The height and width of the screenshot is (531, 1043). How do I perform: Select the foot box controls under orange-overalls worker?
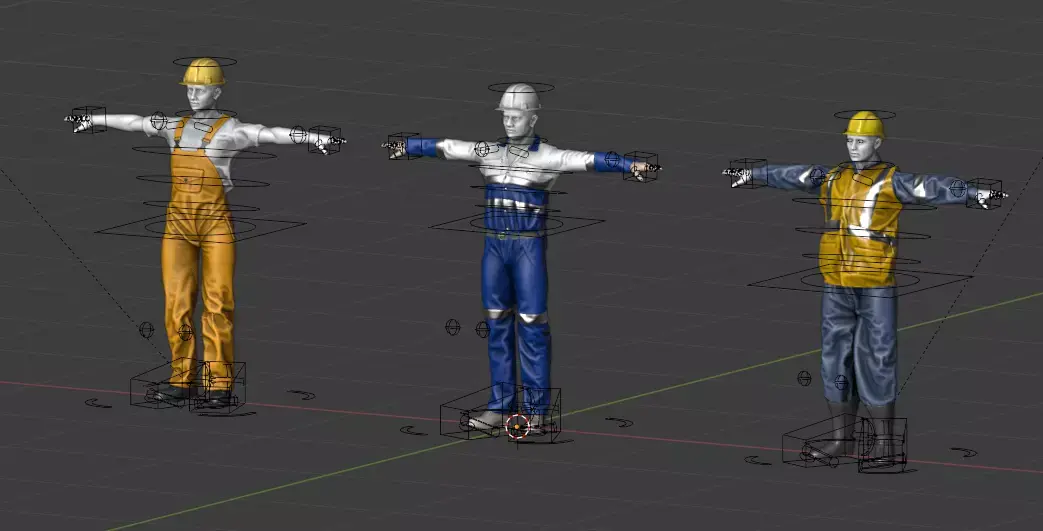coord(188,386)
